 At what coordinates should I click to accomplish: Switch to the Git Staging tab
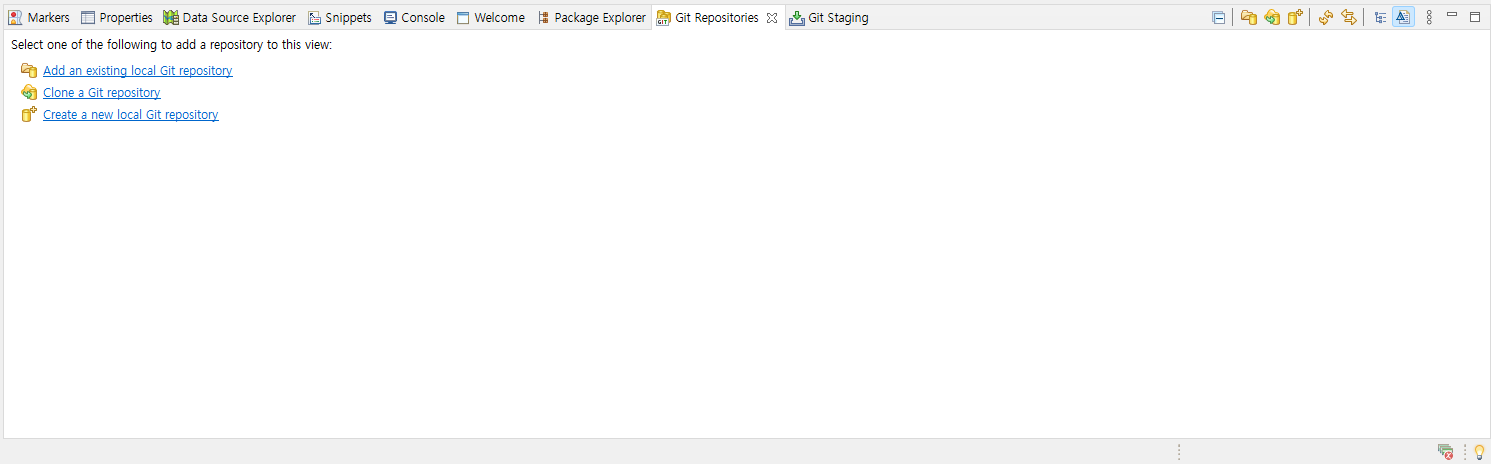click(x=829, y=18)
